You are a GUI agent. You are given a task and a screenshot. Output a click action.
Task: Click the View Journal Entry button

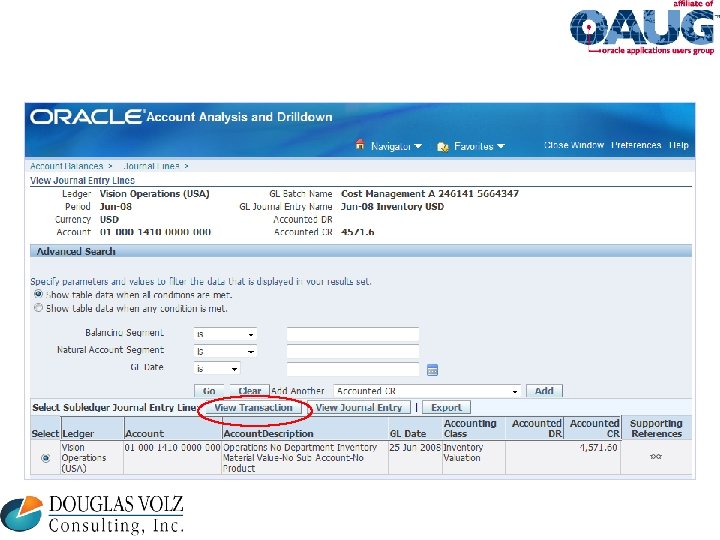point(359,408)
